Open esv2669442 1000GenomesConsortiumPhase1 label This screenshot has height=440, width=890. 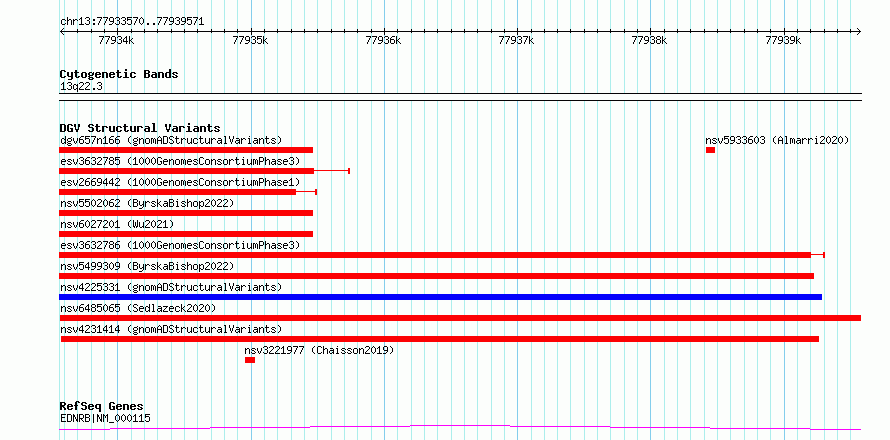[x=180, y=182]
